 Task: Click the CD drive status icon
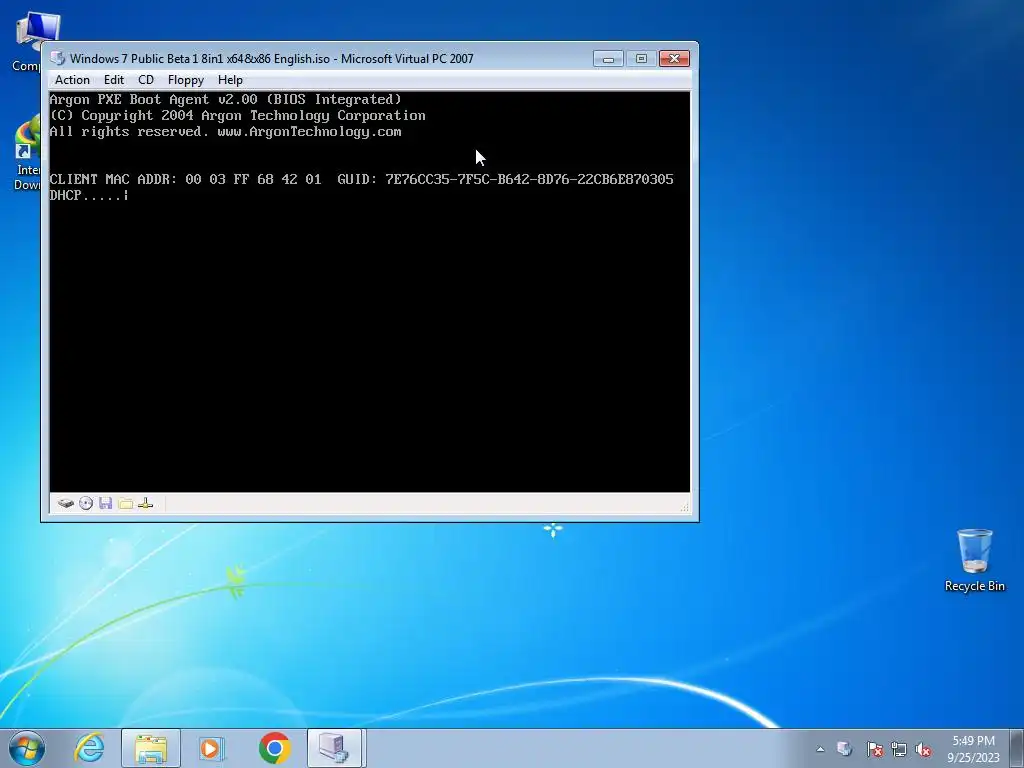pos(86,504)
